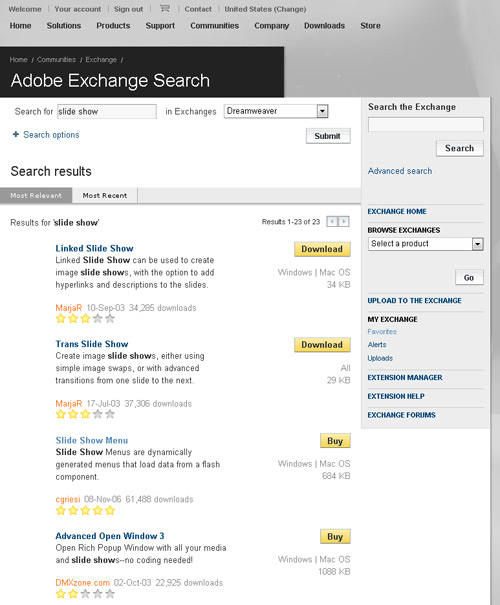The image size is (500, 605).
Task: Open the Products menu
Action: (113, 25)
